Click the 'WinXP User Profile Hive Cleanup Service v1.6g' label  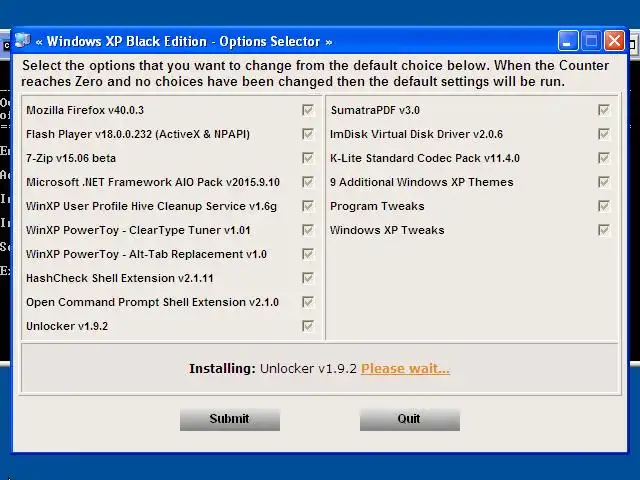pyautogui.click(x=151, y=206)
